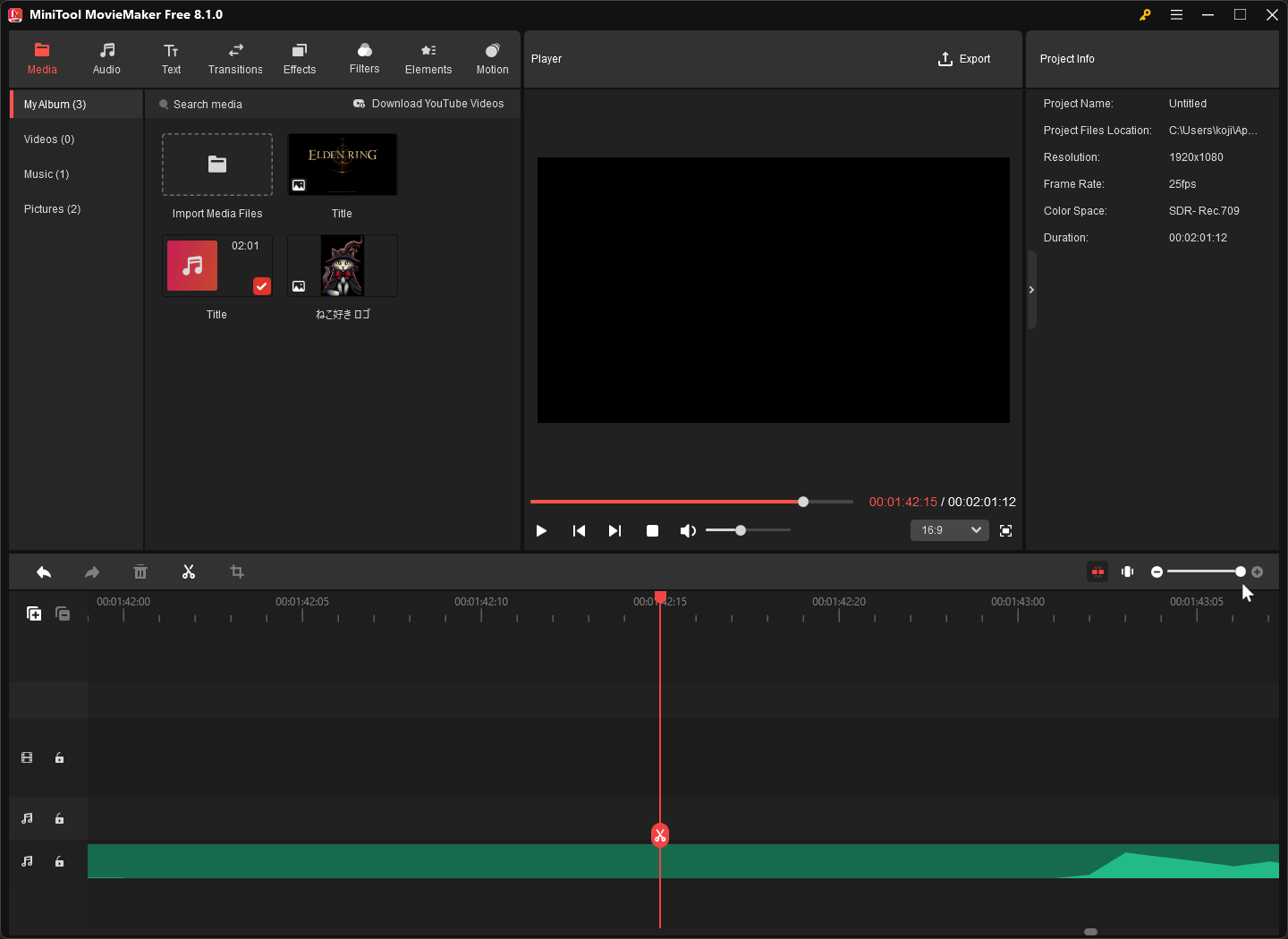Redo the last action

92,572
